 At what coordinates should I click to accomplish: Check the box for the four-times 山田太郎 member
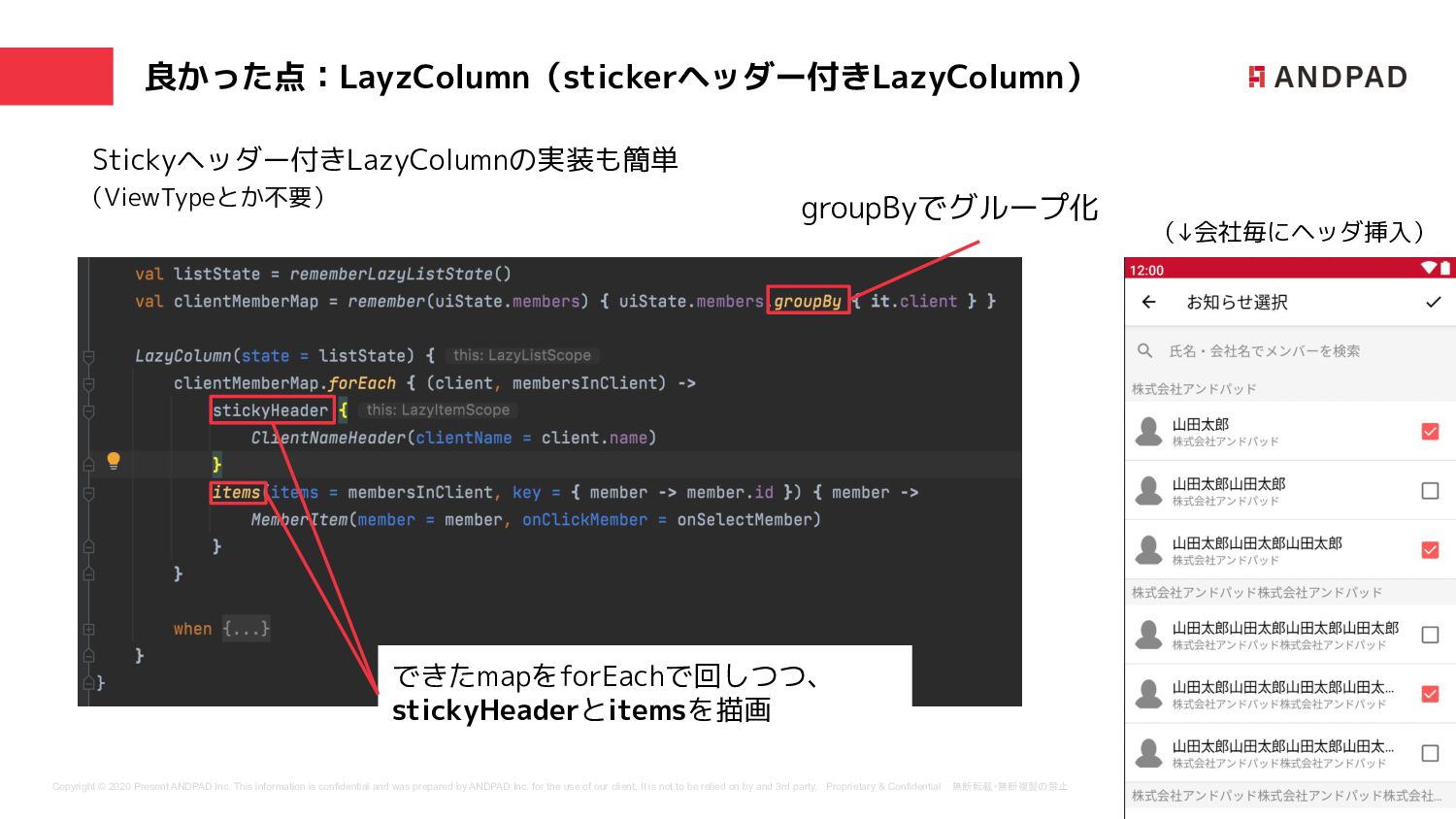tap(1430, 635)
